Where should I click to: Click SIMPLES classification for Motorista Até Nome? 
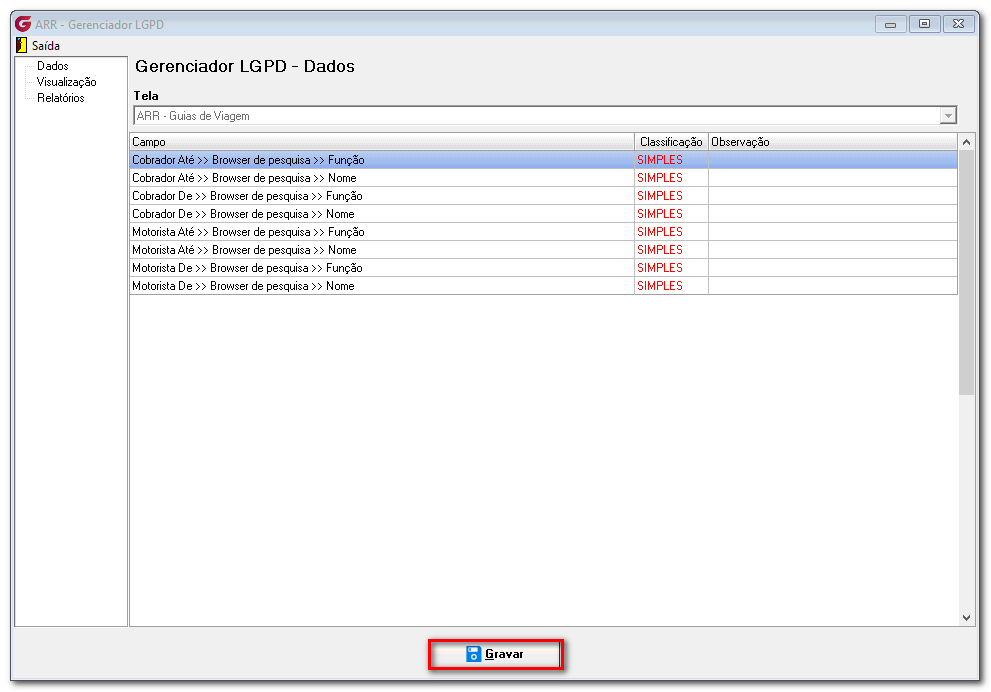(660, 250)
